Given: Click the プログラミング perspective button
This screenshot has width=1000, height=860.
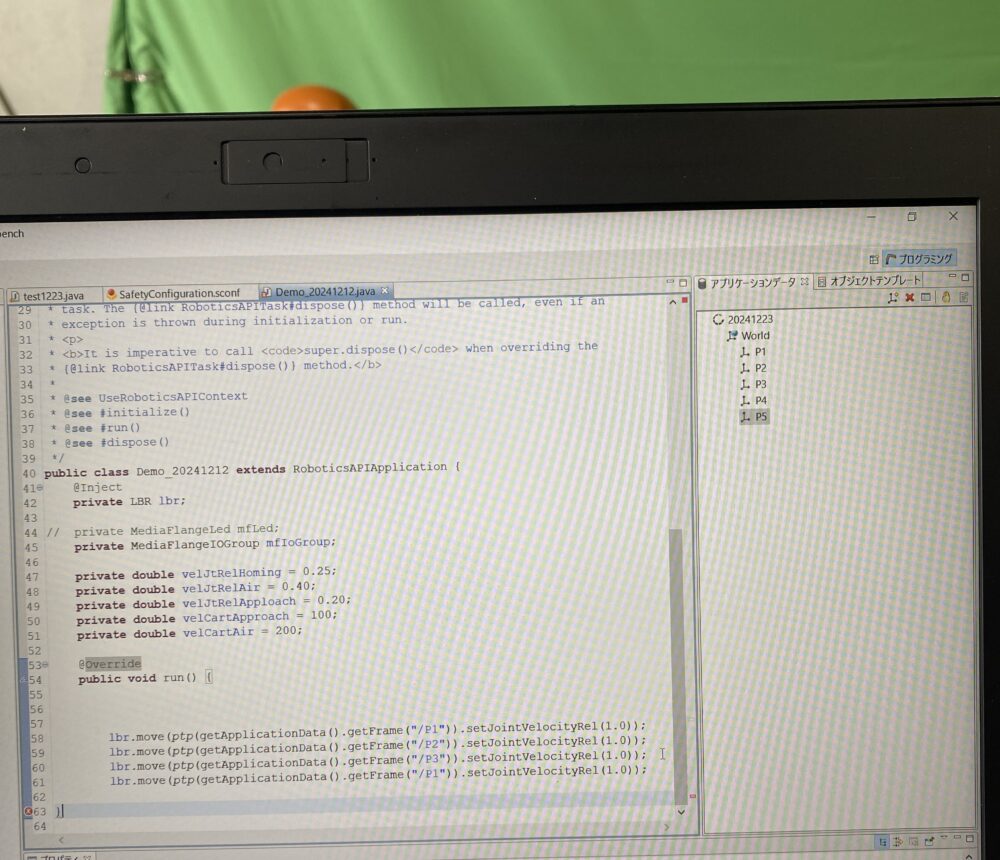Looking at the screenshot, I should (919, 258).
